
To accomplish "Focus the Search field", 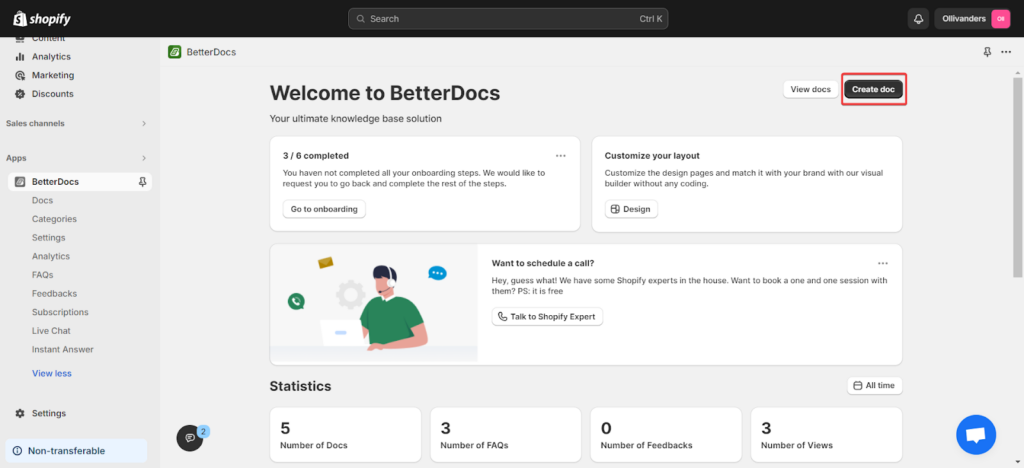I will [508, 19].
